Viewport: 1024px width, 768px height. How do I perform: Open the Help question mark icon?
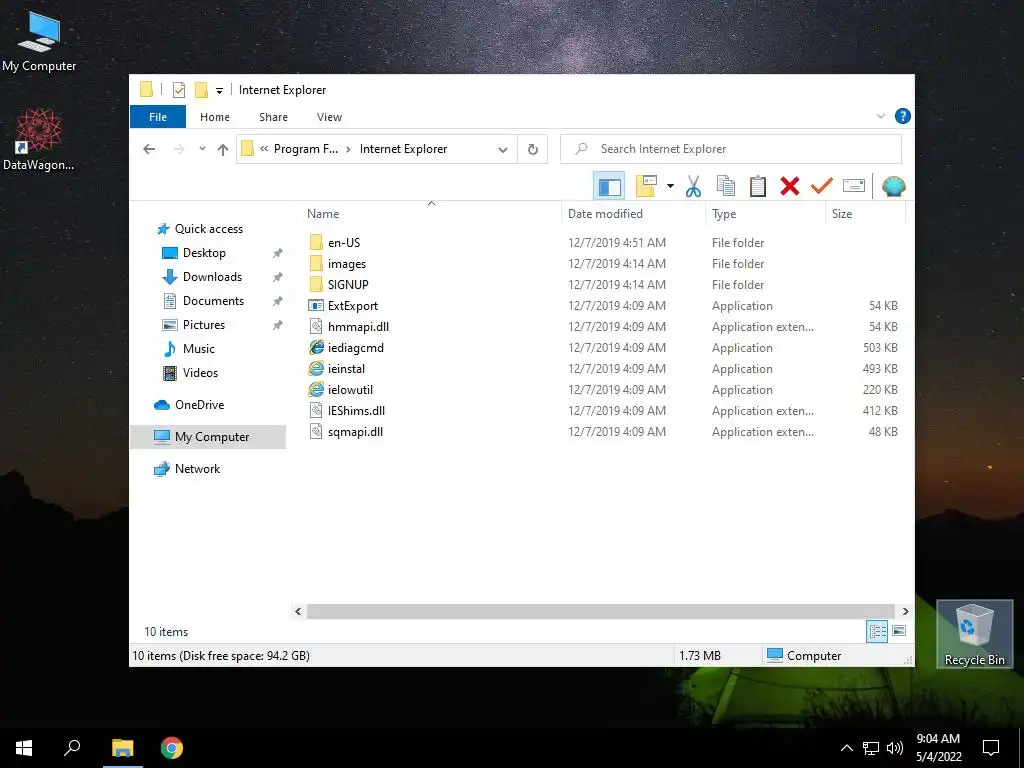tap(903, 116)
